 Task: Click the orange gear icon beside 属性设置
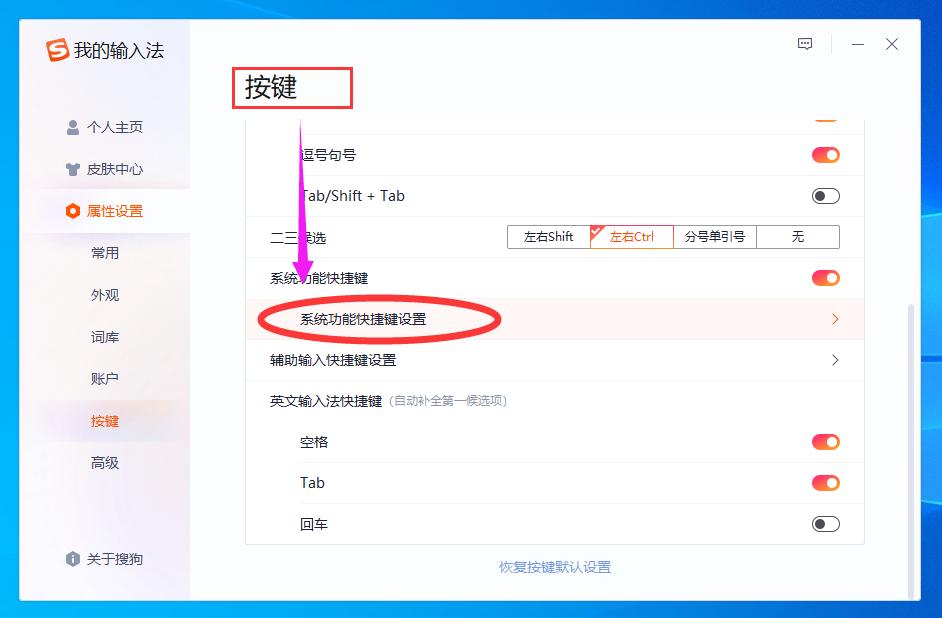72,211
